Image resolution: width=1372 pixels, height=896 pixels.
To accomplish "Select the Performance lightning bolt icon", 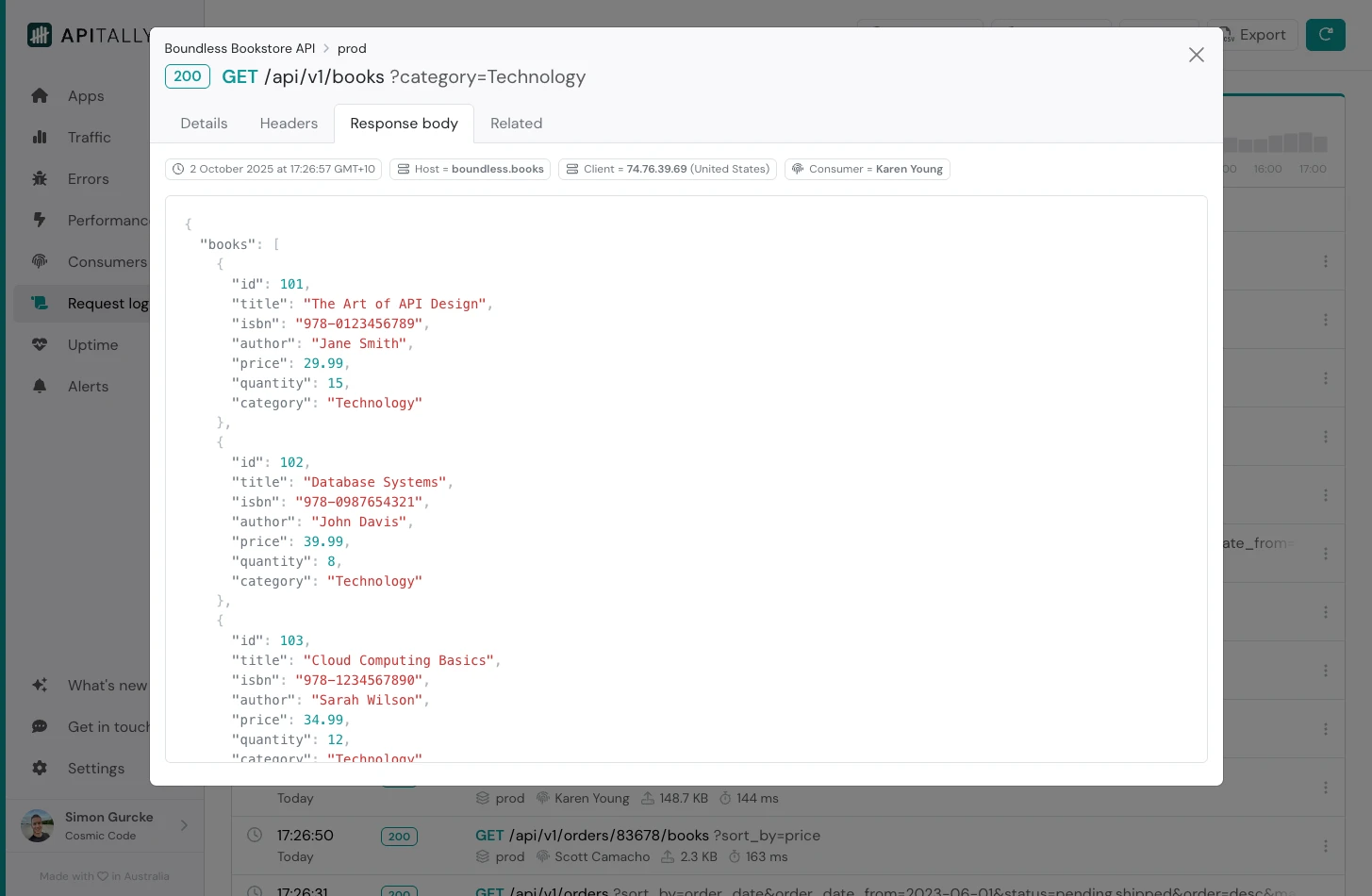I will pyautogui.click(x=40, y=220).
